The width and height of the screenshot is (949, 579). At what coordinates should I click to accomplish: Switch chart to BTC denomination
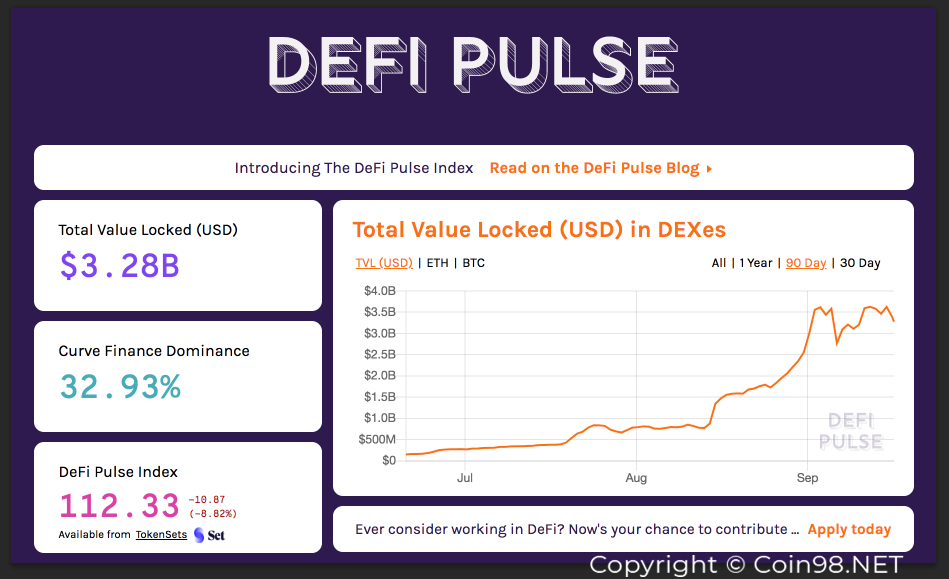(x=473, y=263)
